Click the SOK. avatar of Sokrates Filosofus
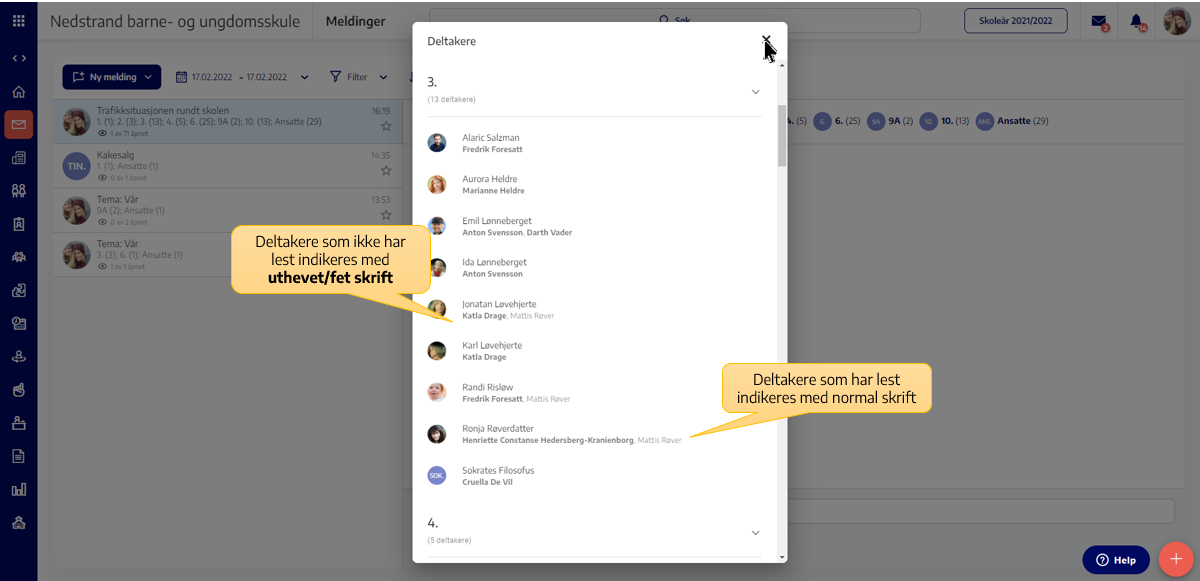Screen dimensions: 1200x581 (x=437, y=476)
